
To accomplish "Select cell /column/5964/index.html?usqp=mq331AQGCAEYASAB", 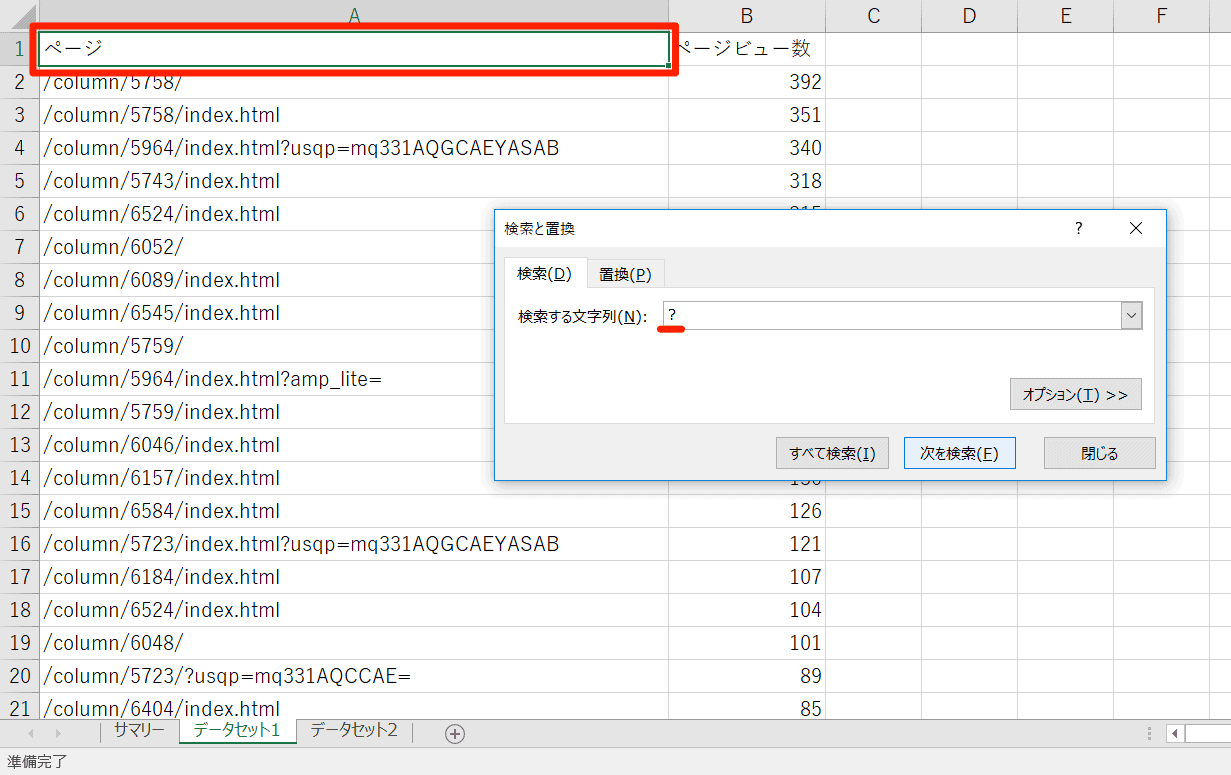I will (354, 148).
